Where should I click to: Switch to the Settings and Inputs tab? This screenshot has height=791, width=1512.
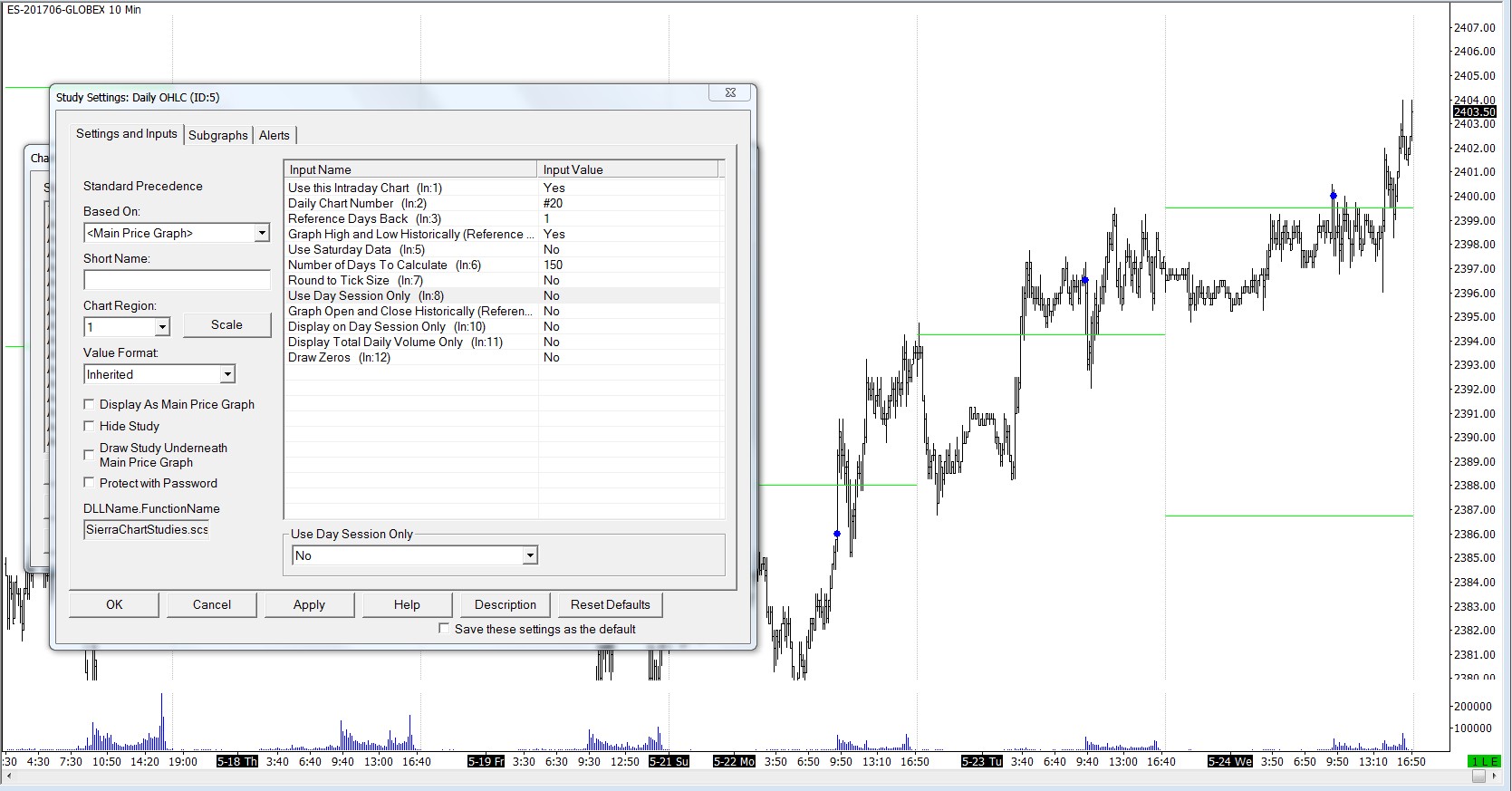pyautogui.click(x=127, y=133)
